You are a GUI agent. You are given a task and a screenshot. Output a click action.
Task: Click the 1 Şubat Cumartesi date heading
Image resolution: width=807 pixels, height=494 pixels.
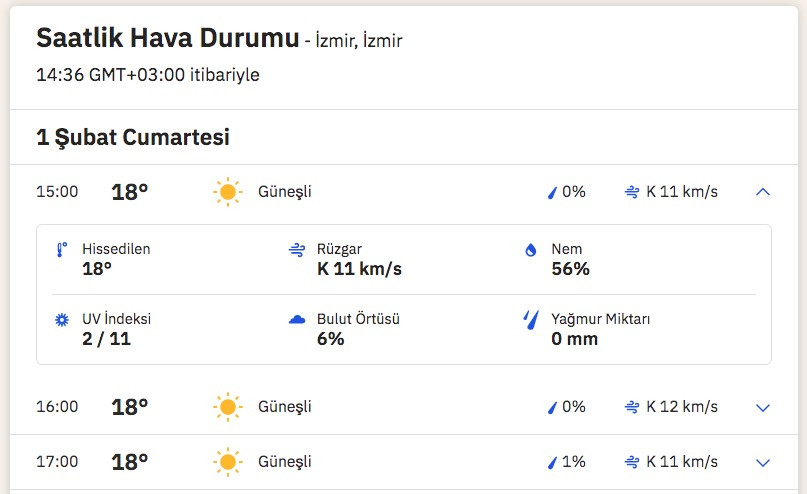pyautogui.click(x=133, y=137)
